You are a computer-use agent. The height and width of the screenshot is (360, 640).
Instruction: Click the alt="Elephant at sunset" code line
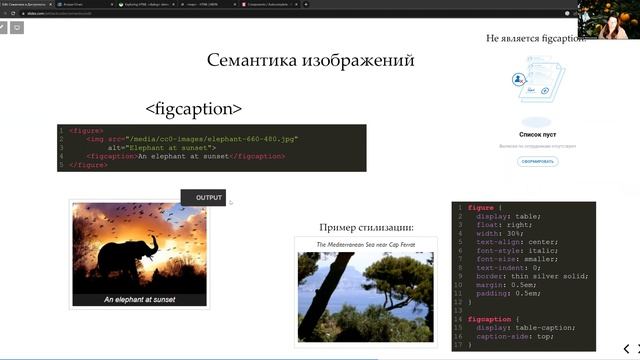click(x=162, y=148)
